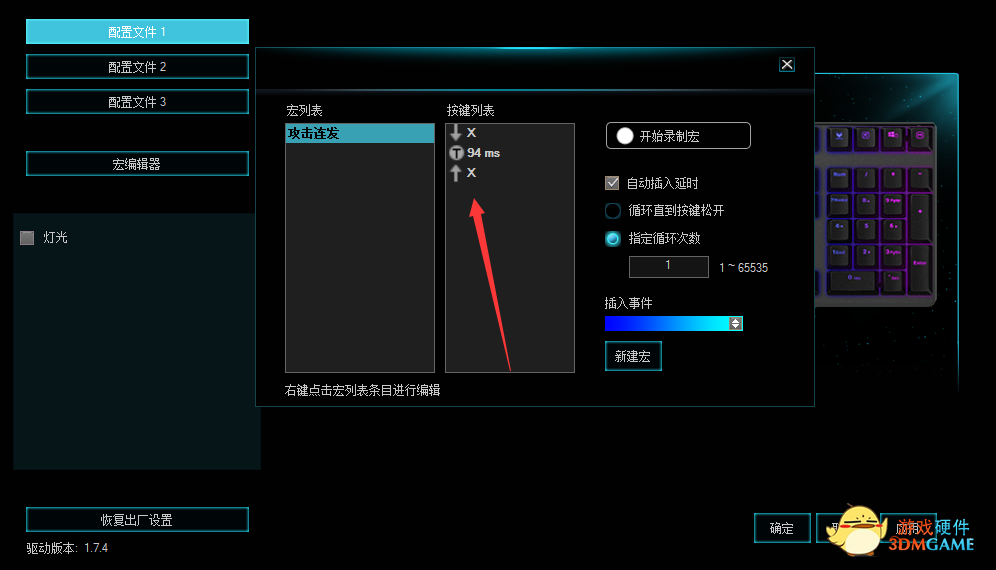Close the macro editor dialog

click(787, 64)
